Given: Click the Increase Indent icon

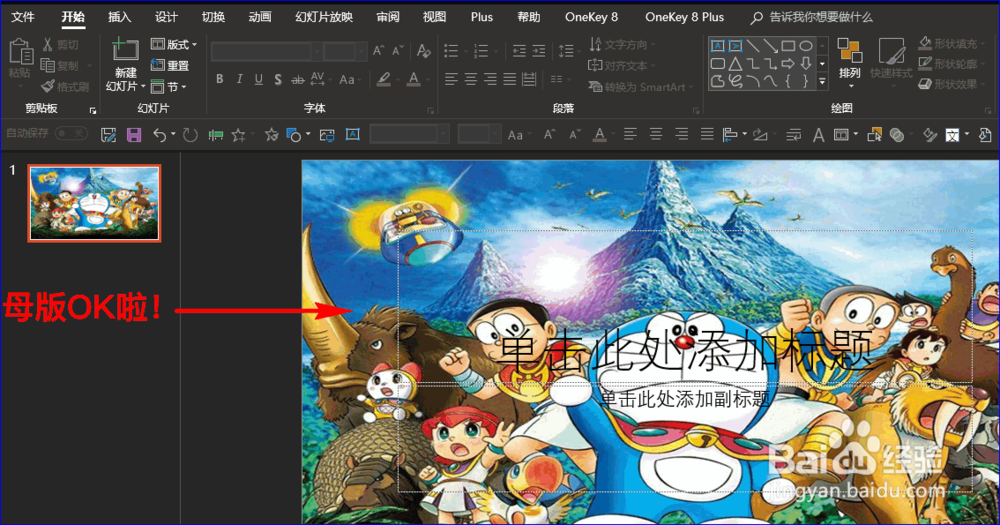Looking at the screenshot, I should tap(540, 50).
